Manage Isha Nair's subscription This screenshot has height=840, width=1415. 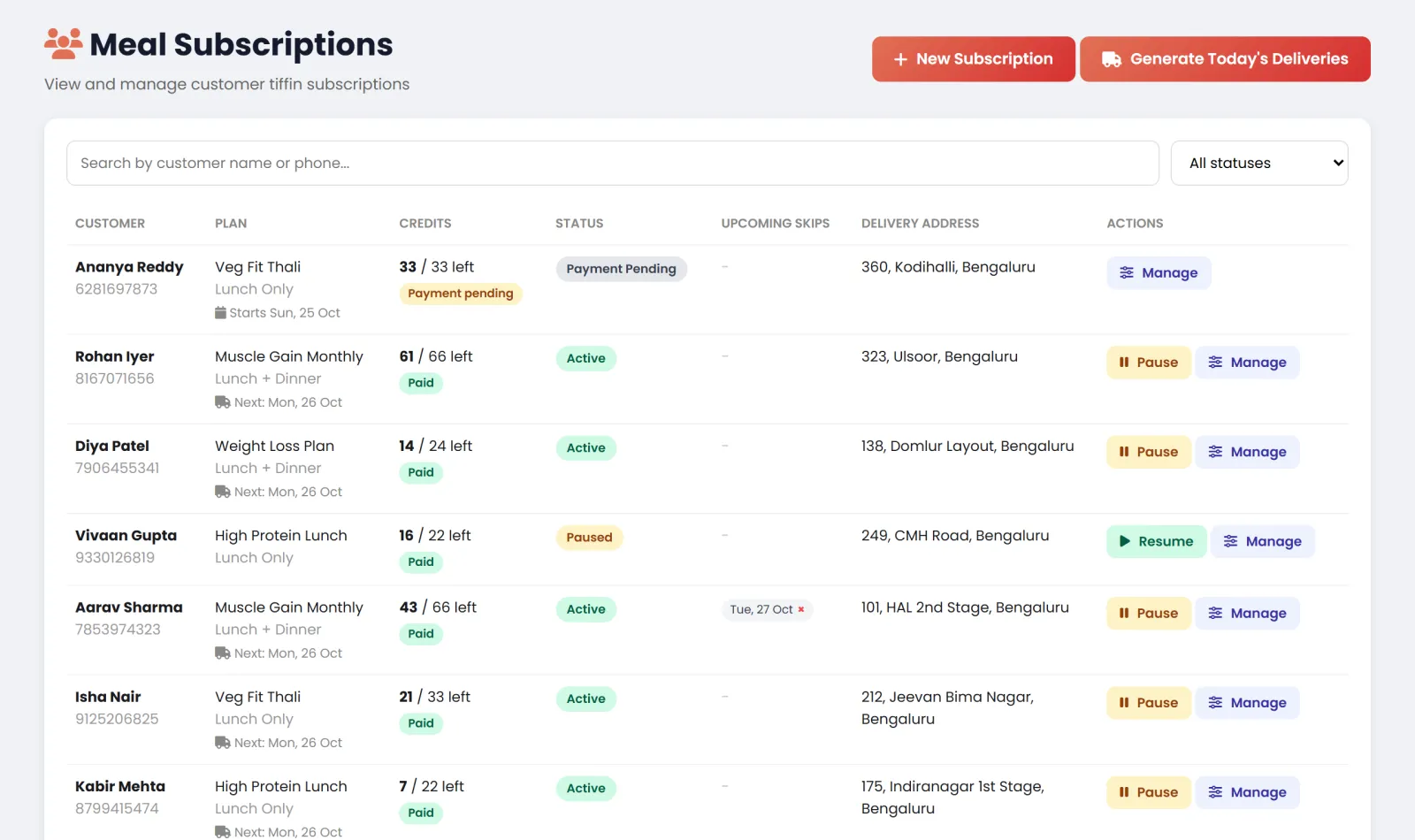(1247, 703)
